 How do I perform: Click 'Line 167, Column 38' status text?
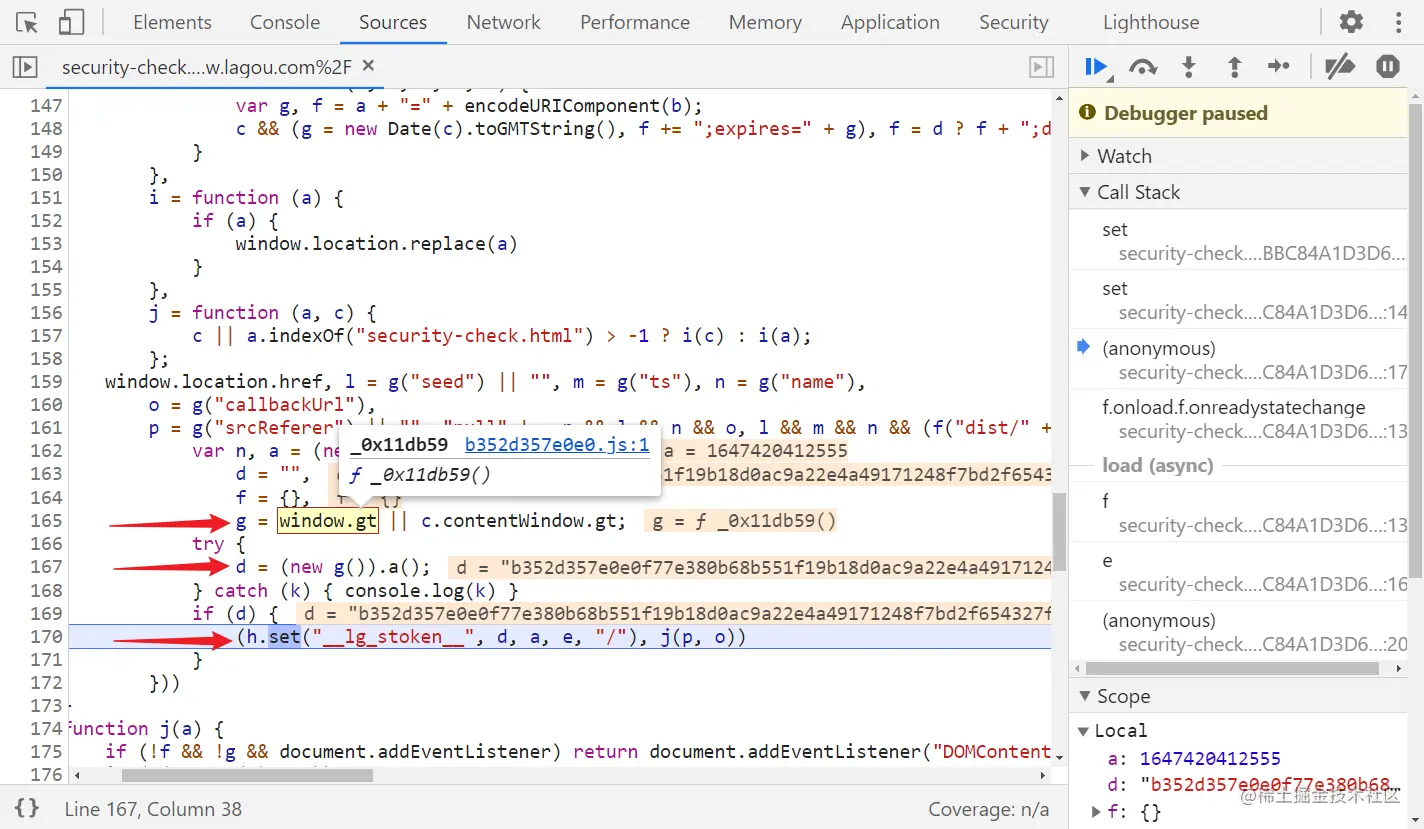153,809
